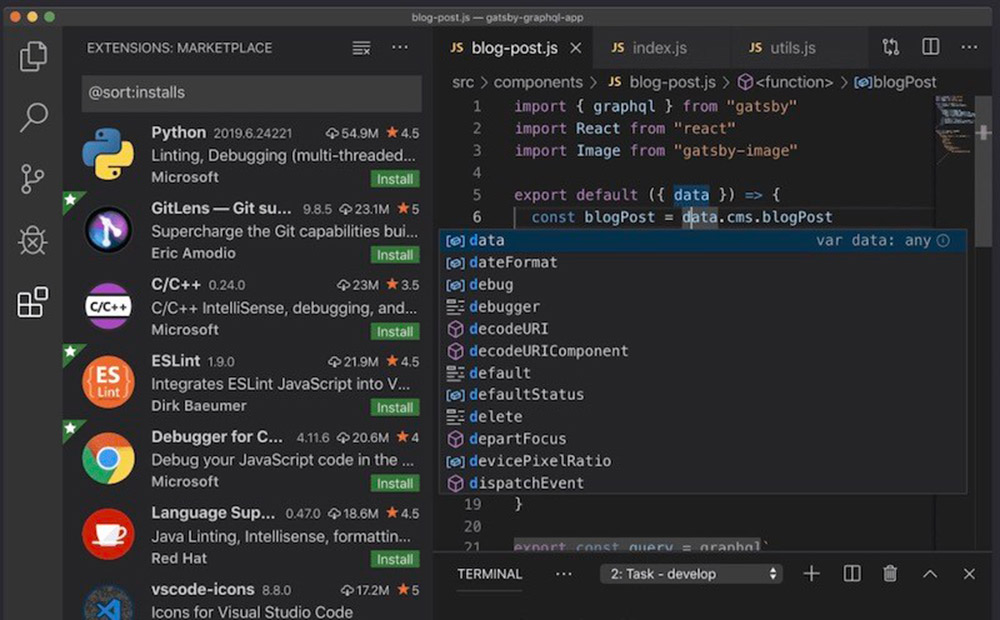Switch to the utils.js tab

[792, 48]
